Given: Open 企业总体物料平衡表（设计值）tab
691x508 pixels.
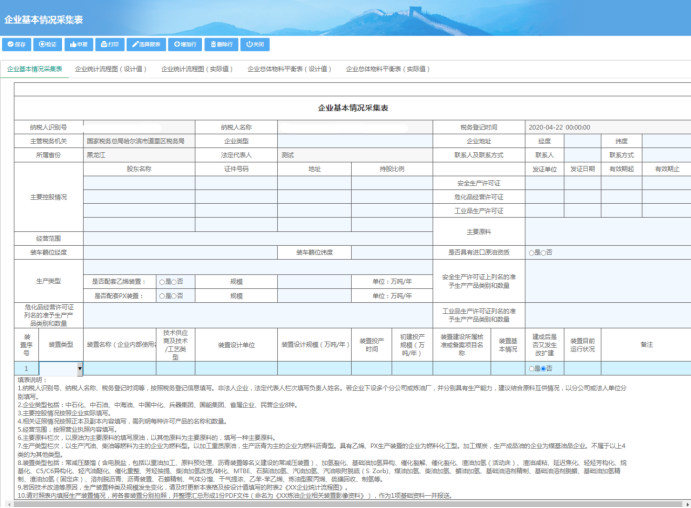Looking at the screenshot, I should [x=289, y=70].
